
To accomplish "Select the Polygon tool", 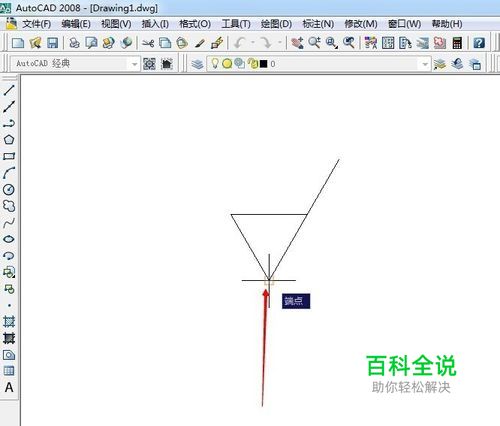I will pyautogui.click(x=9, y=140).
